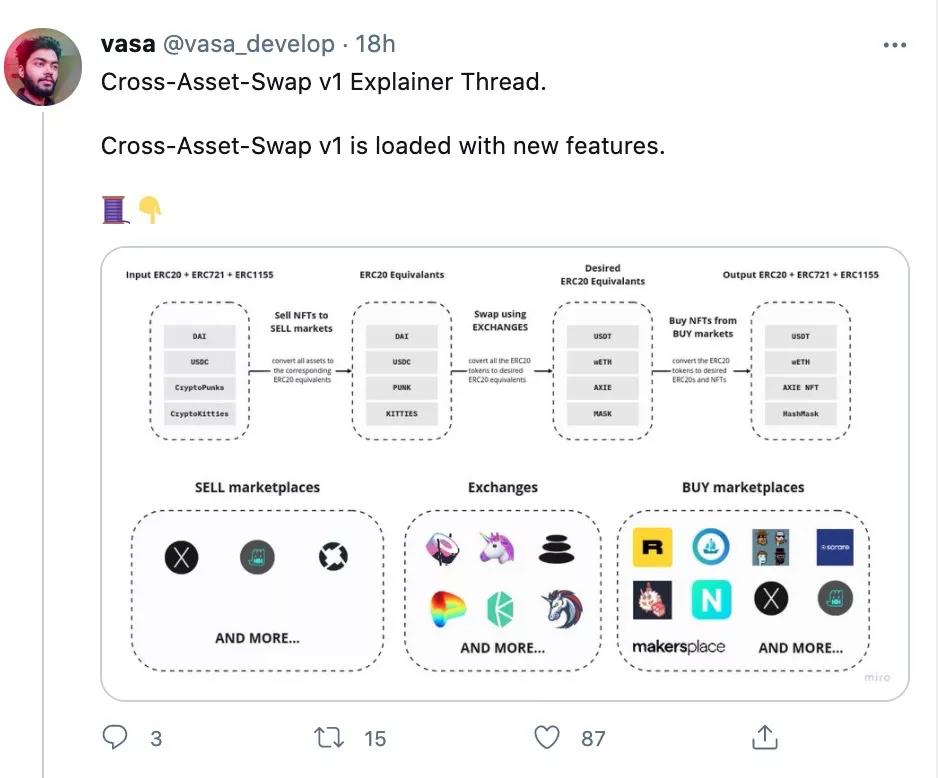Screen dimensions: 938x778
Task: Click the AXIE NFT output box
Action: click(800, 387)
